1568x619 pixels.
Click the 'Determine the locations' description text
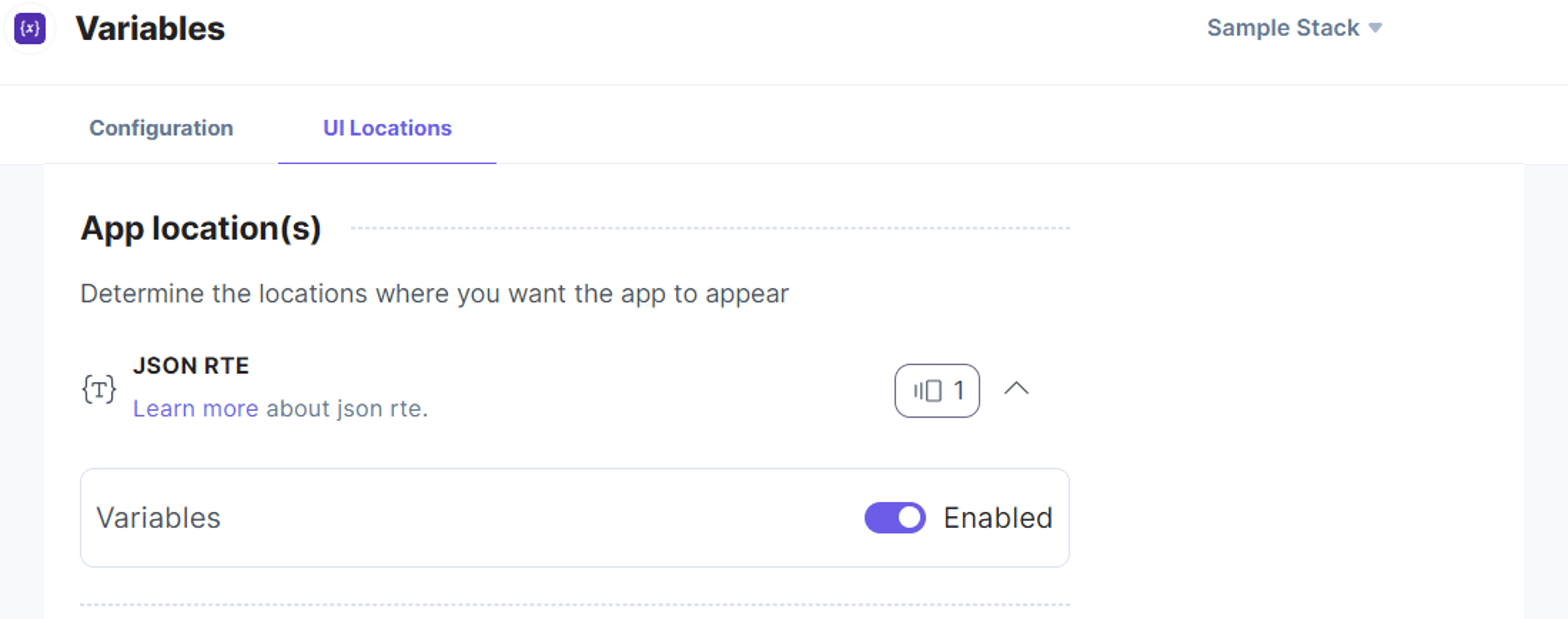click(434, 294)
